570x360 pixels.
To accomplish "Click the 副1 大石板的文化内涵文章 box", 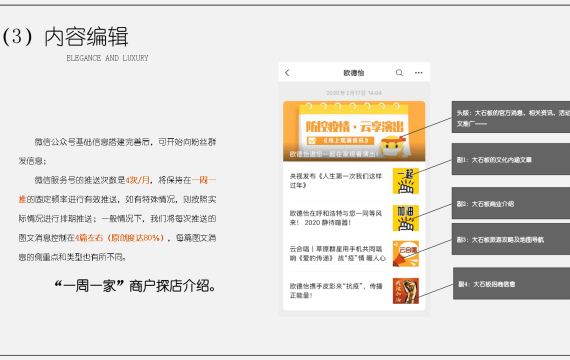I will [x=511, y=159].
